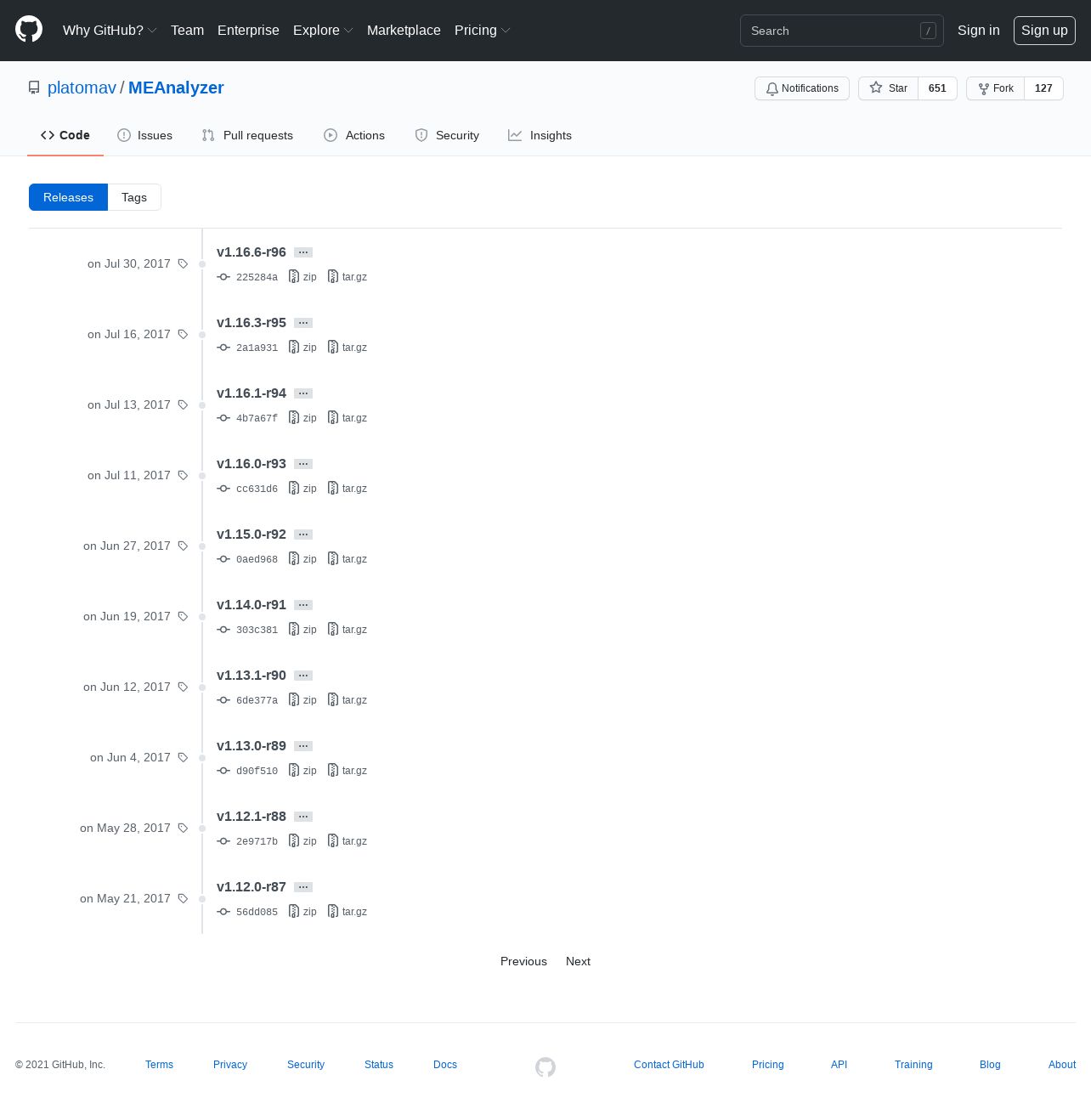Click commit icon next to d90f510
Viewport: 1091px width, 1120px height.
click(x=223, y=771)
